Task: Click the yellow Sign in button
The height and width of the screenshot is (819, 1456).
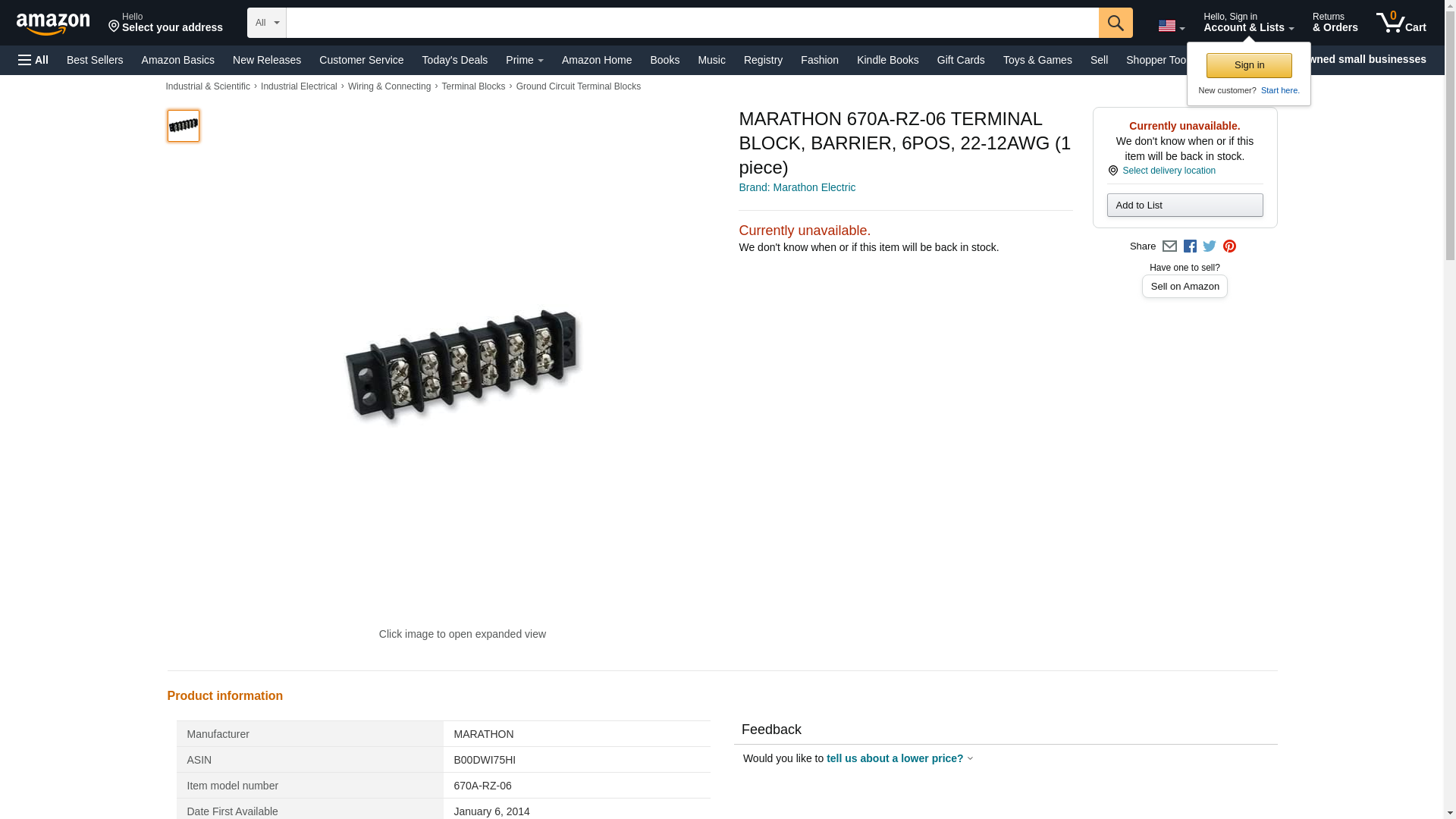Action: [x=1248, y=65]
